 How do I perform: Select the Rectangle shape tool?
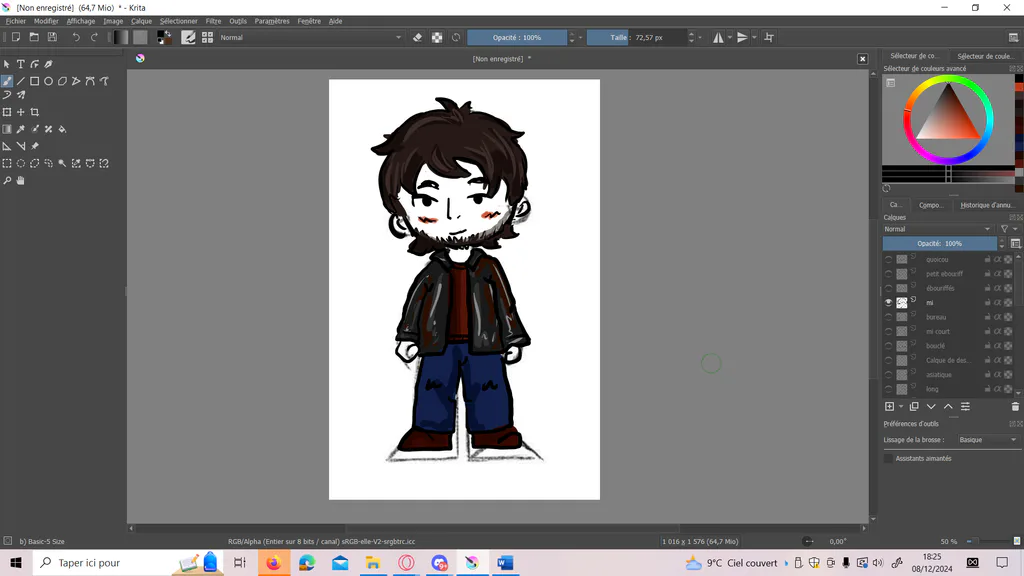(35, 81)
